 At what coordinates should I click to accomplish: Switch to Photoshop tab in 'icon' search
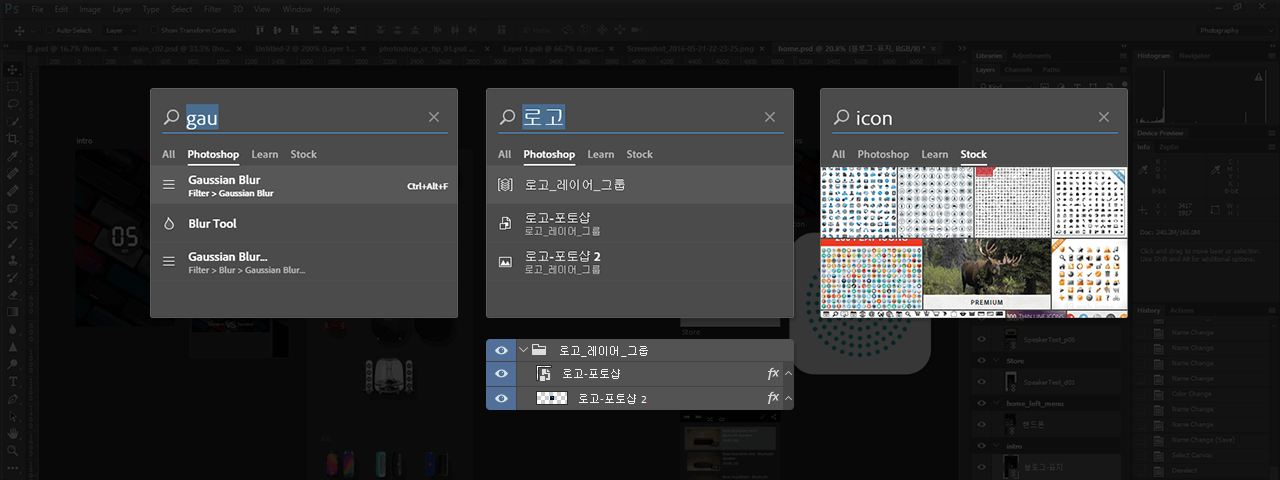(883, 154)
